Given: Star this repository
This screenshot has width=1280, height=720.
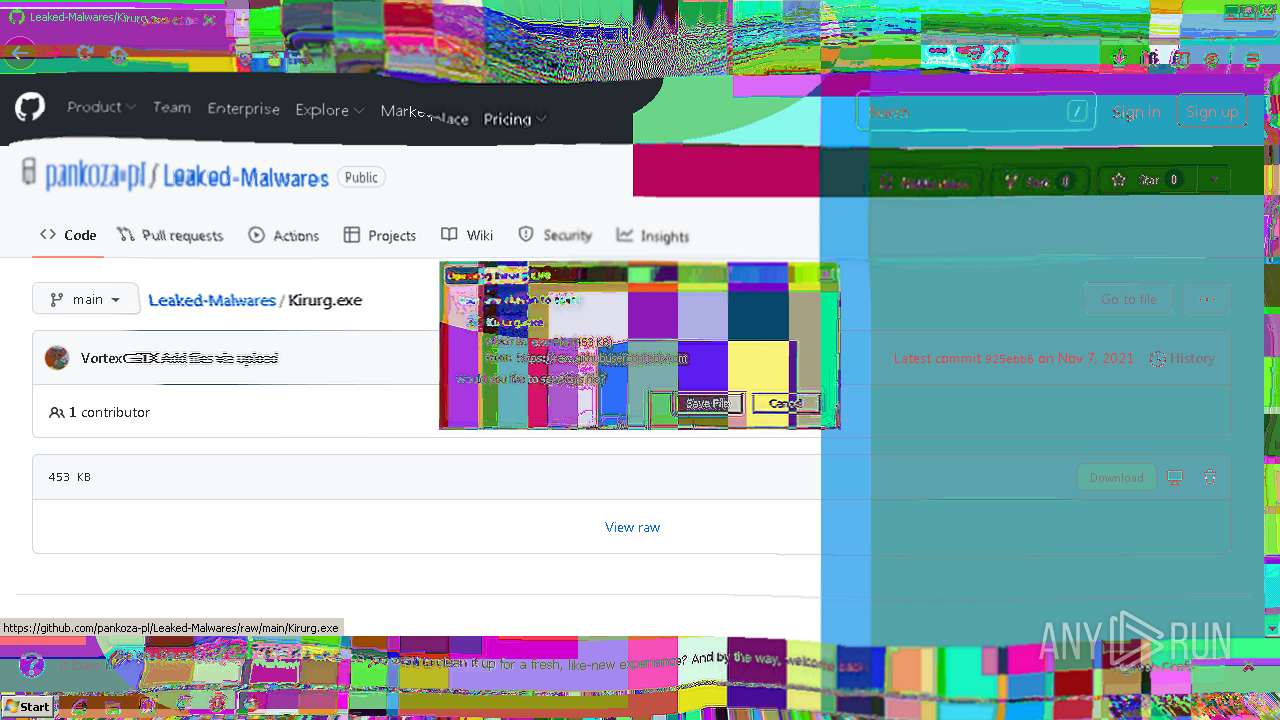Looking at the screenshot, I should tap(1147, 180).
